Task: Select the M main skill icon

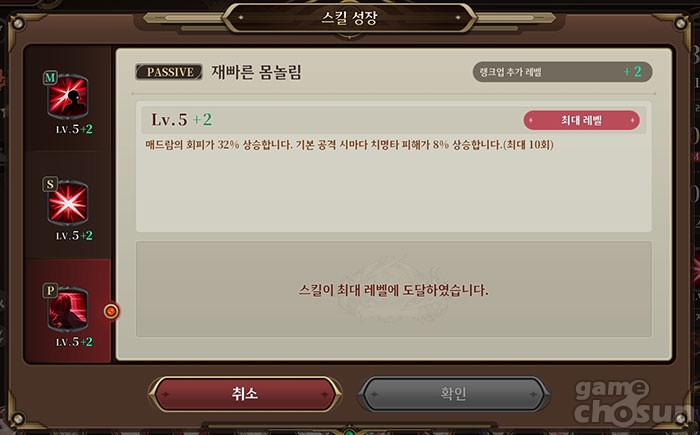Action: (x=68, y=96)
